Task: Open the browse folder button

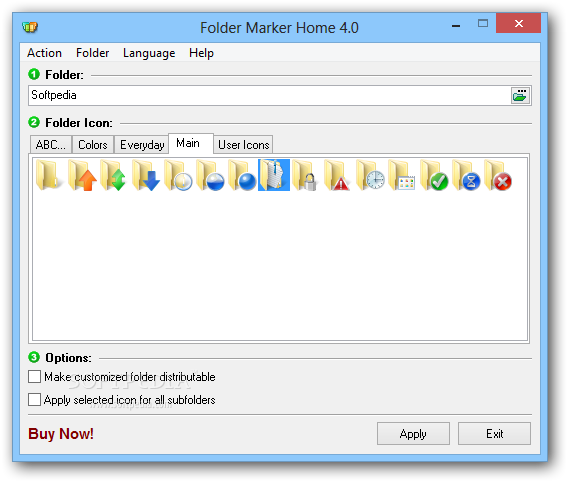Action: point(521,96)
